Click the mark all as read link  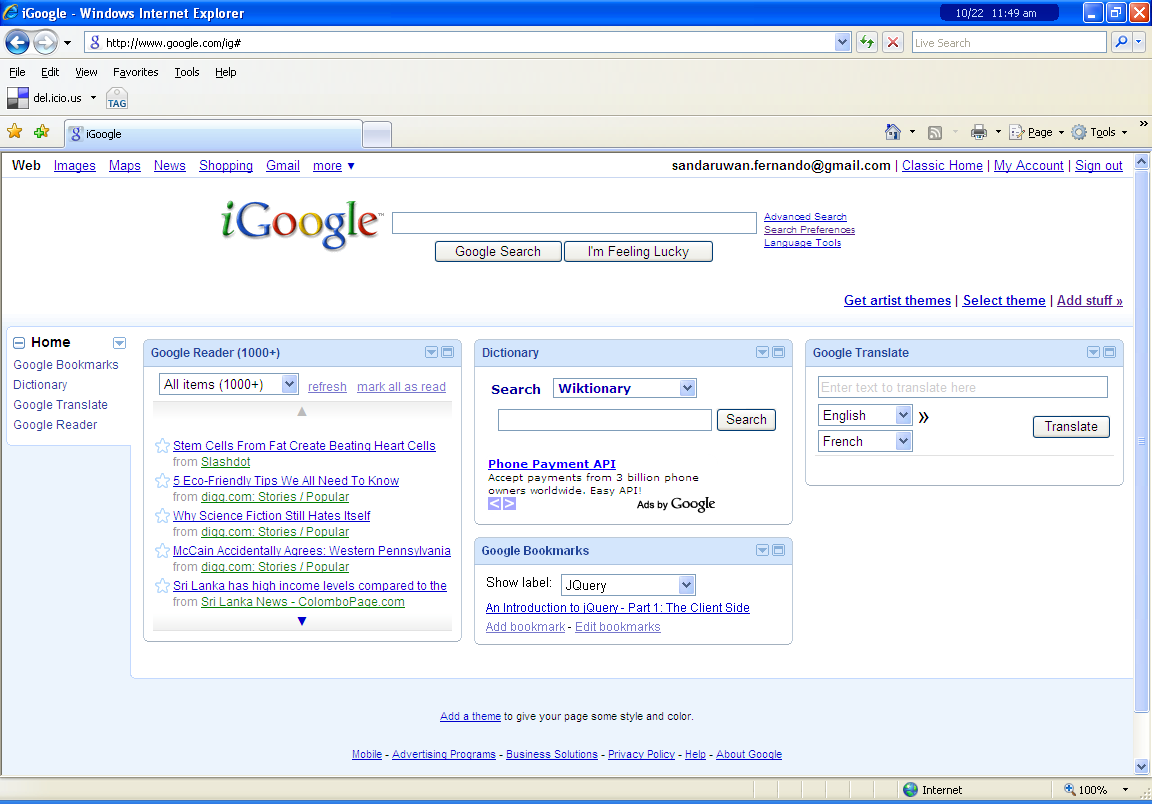[401, 387]
